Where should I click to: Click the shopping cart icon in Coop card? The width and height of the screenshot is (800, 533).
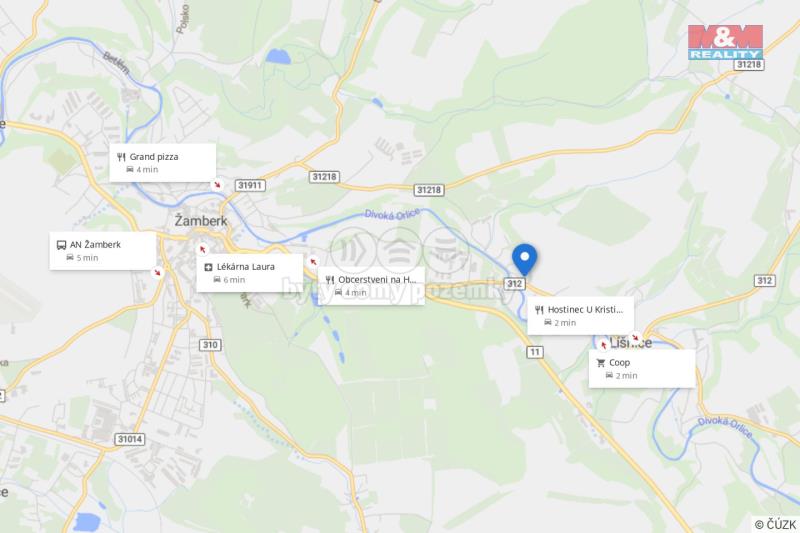601,363
